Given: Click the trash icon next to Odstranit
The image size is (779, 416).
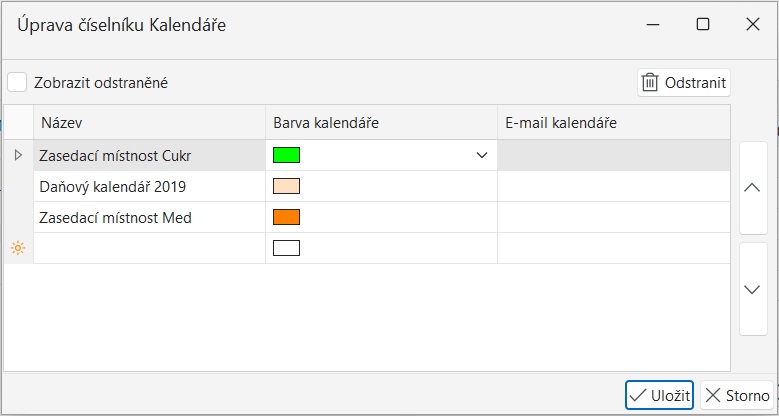Looking at the screenshot, I should click(x=650, y=83).
